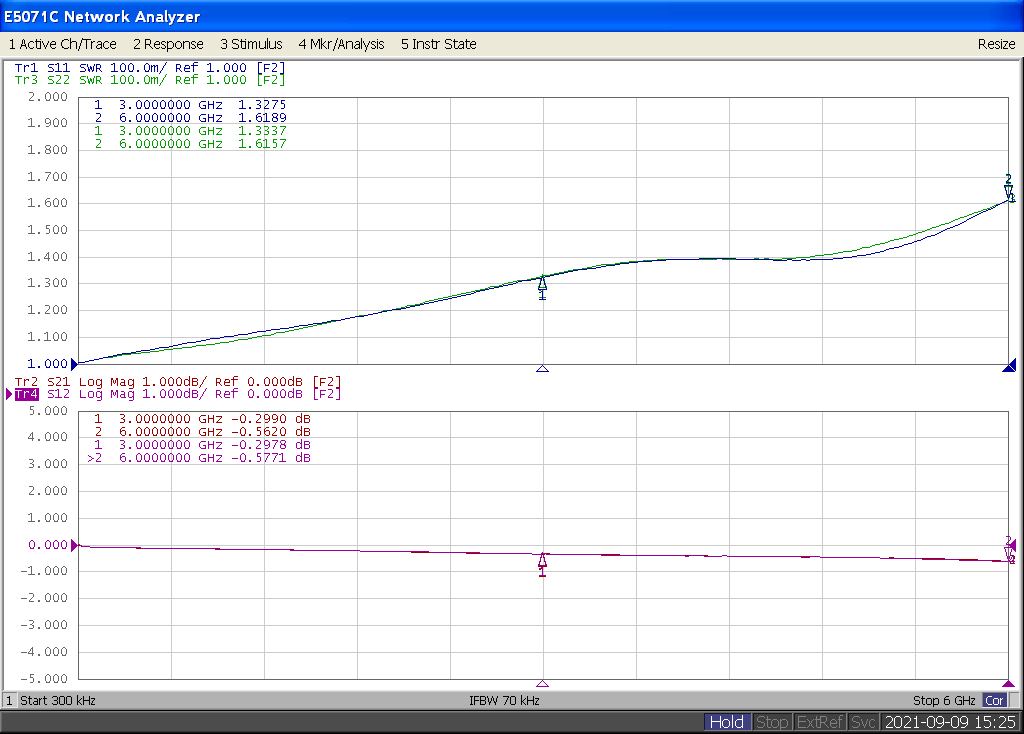Open the Response menu
This screenshot has height=734, width=1024.
[x=168, y=44]
